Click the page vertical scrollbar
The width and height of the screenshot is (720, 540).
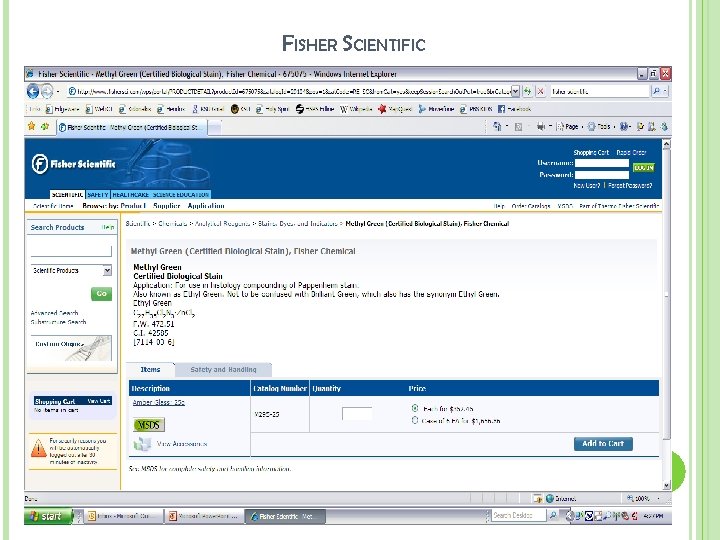tap(667, 294)
